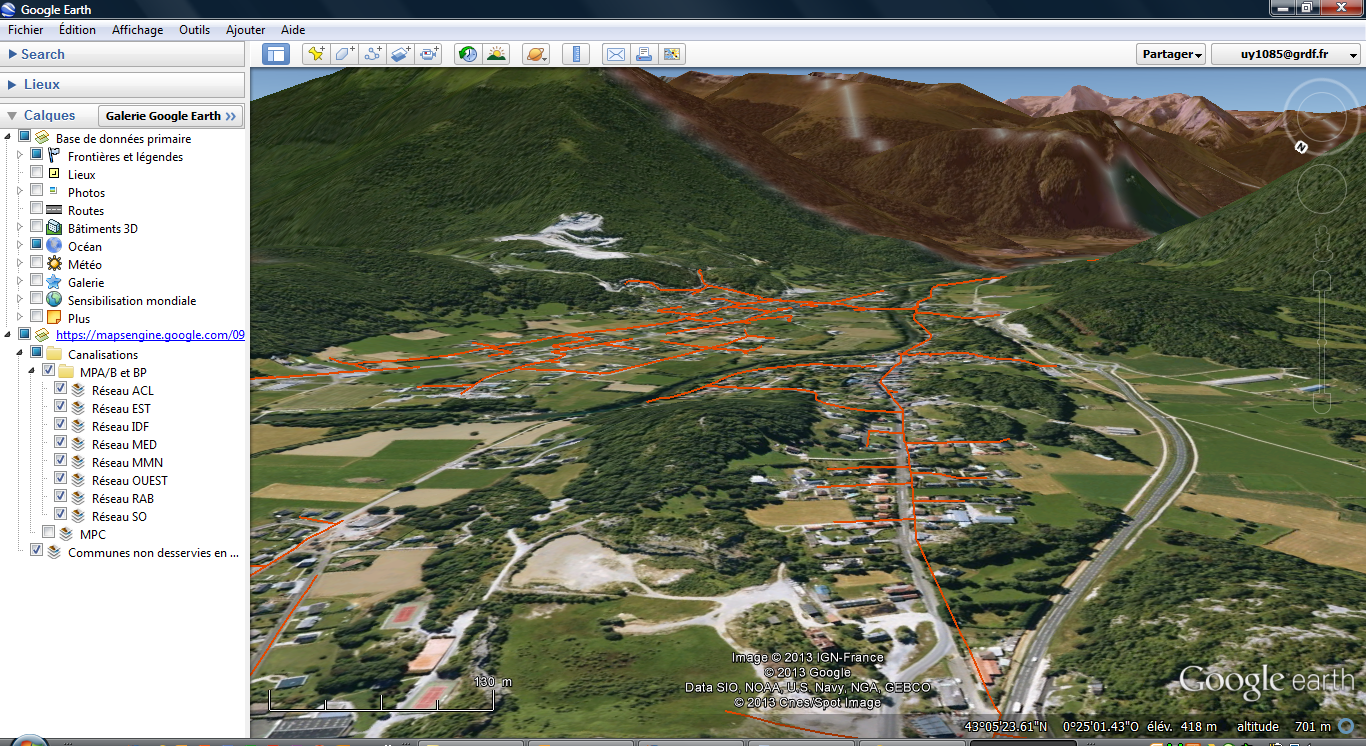Enable the Lieux layer checkbox
This screenshot has width=1366, height=746.
pos(36,174)
